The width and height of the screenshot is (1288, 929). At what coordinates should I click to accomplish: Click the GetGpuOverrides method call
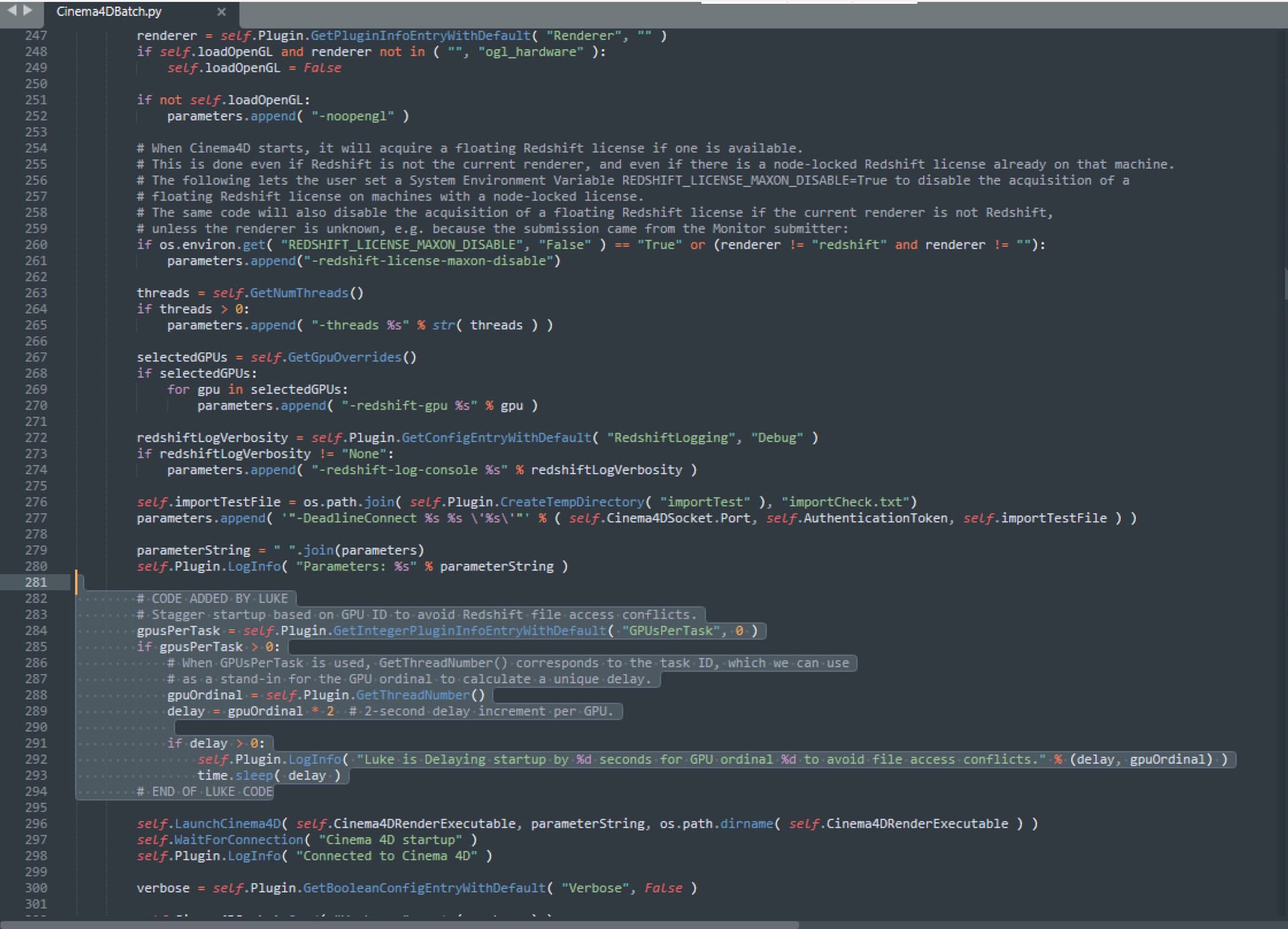[x=344, y=358]
